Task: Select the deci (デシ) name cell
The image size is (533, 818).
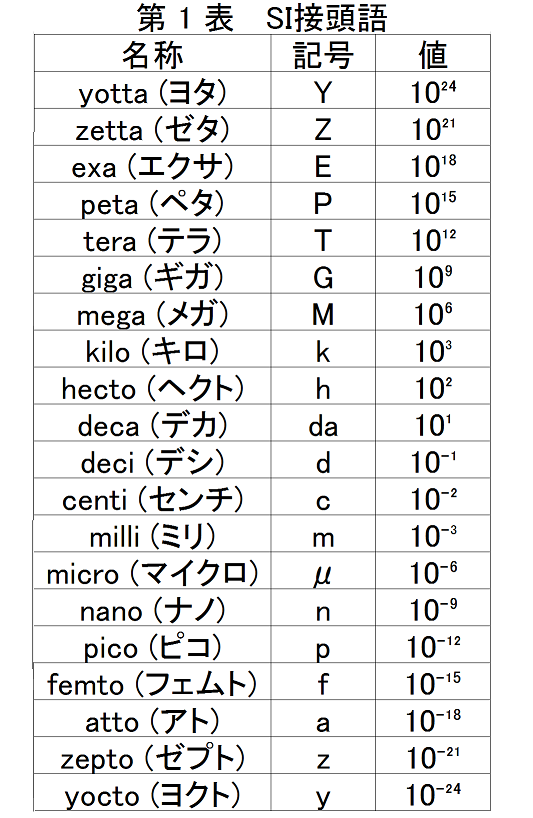Action: (152, 460)
